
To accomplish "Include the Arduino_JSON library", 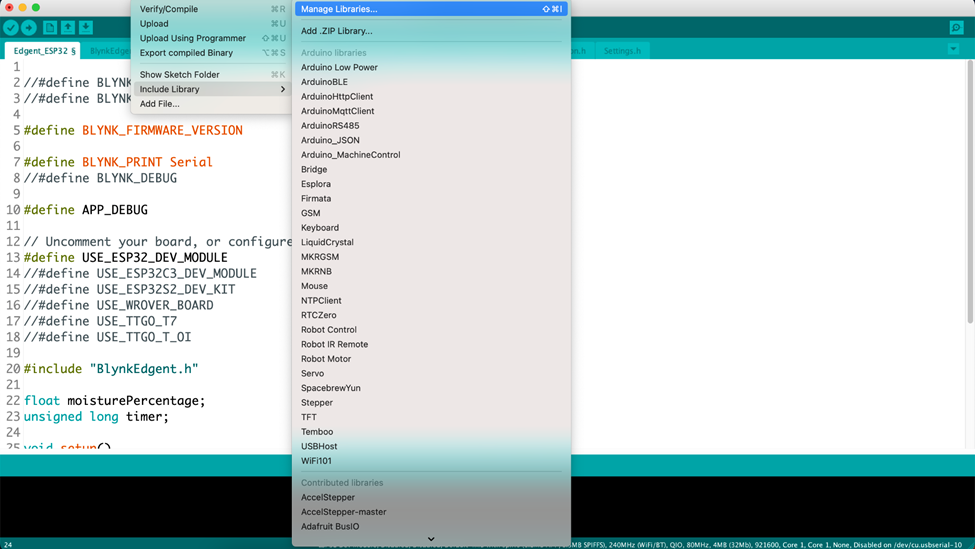I will tap(431, 141).
